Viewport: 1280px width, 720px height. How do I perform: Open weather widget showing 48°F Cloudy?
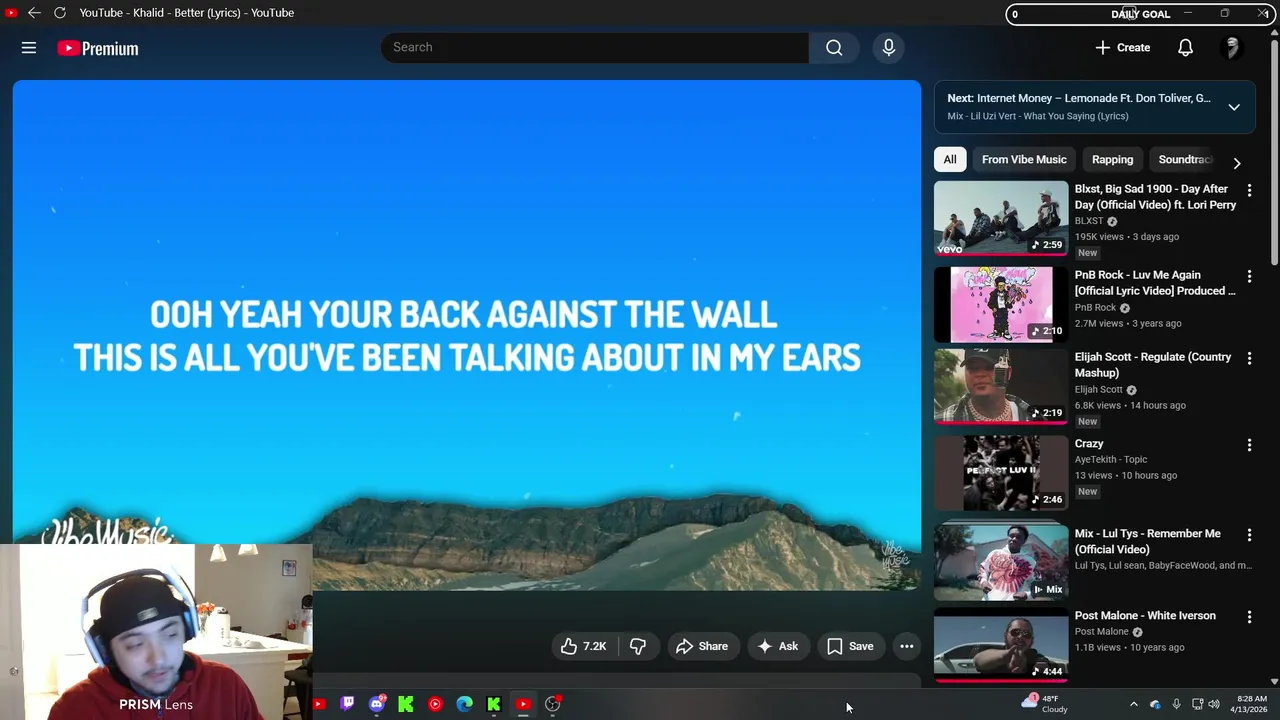click(x=1045, y=703)
